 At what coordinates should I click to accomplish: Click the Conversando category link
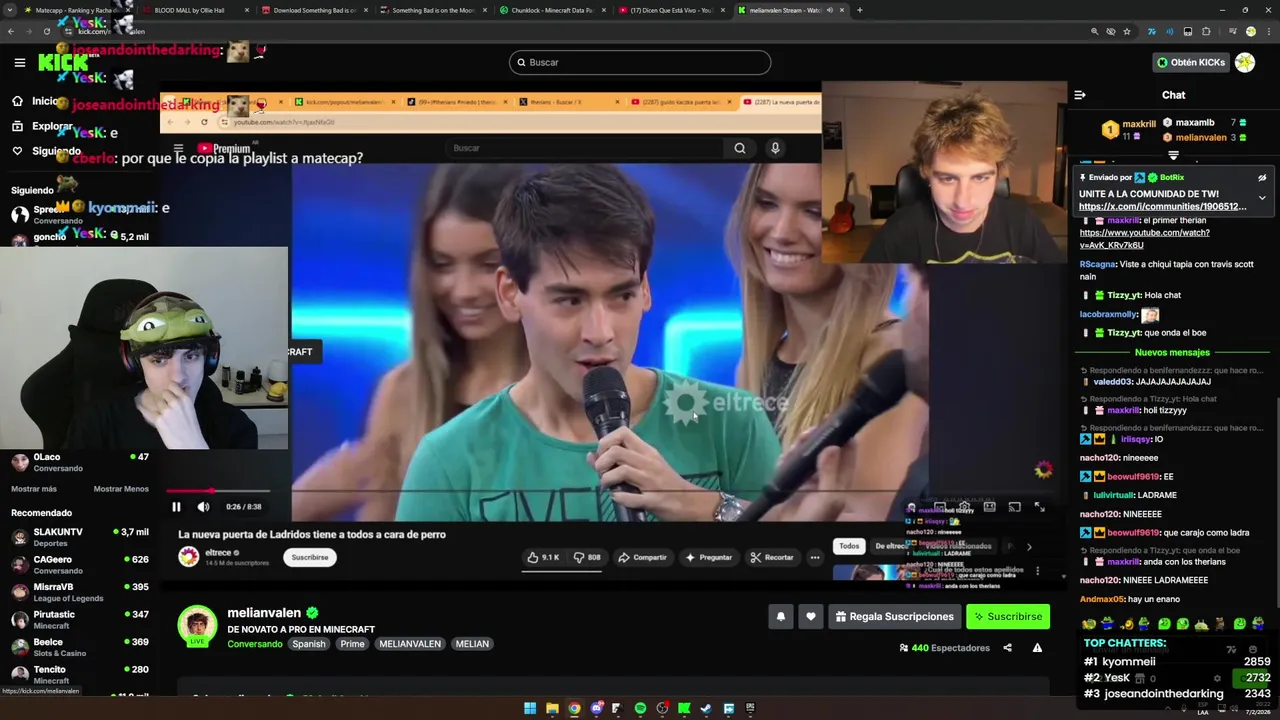click(255, 644)
